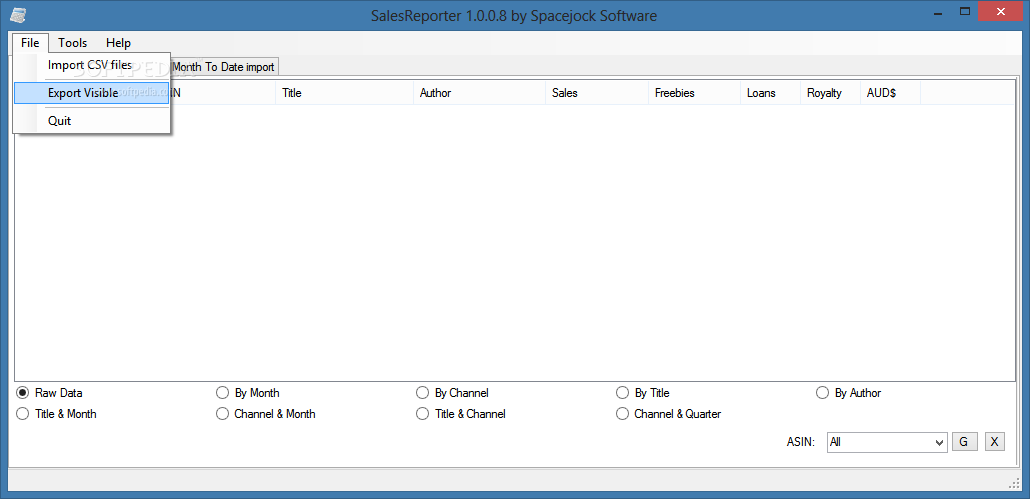Select the Channel & Quarter radio button

click(x=669, y=414)
